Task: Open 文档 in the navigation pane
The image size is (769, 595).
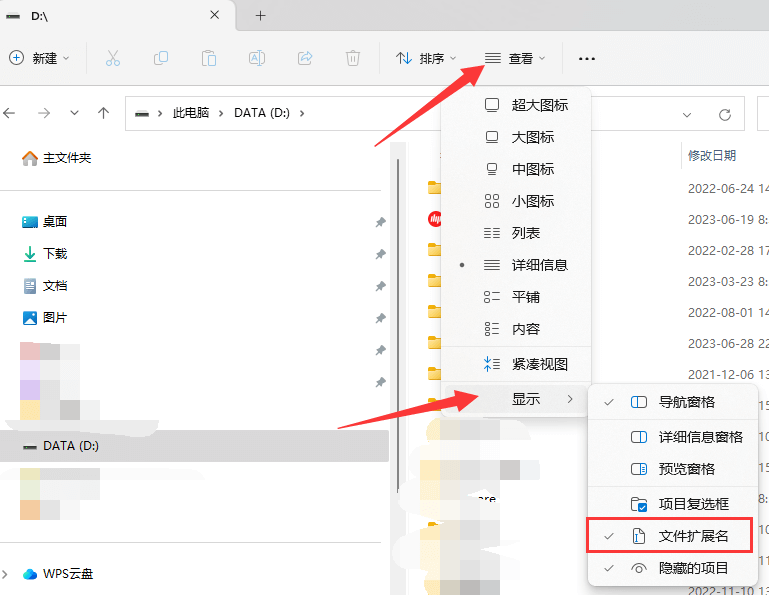Action: tap(45, 285)
